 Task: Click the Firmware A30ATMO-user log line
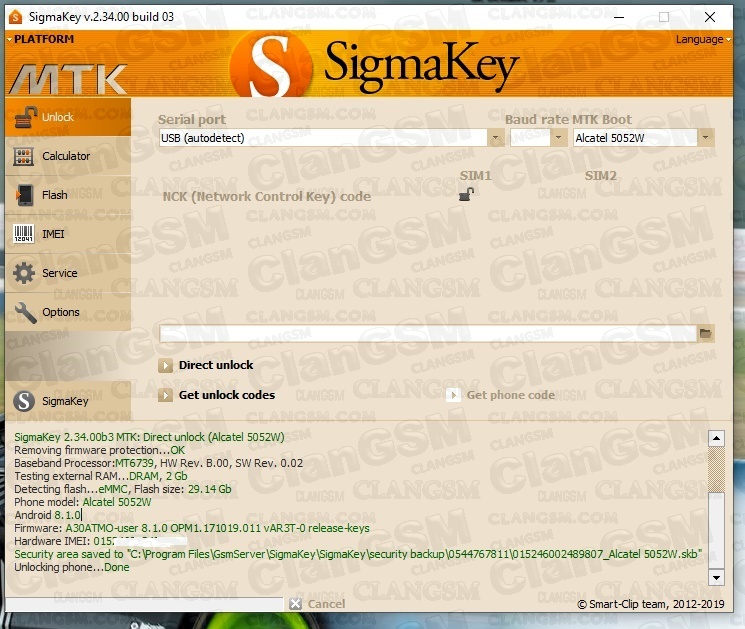point(192,528)
